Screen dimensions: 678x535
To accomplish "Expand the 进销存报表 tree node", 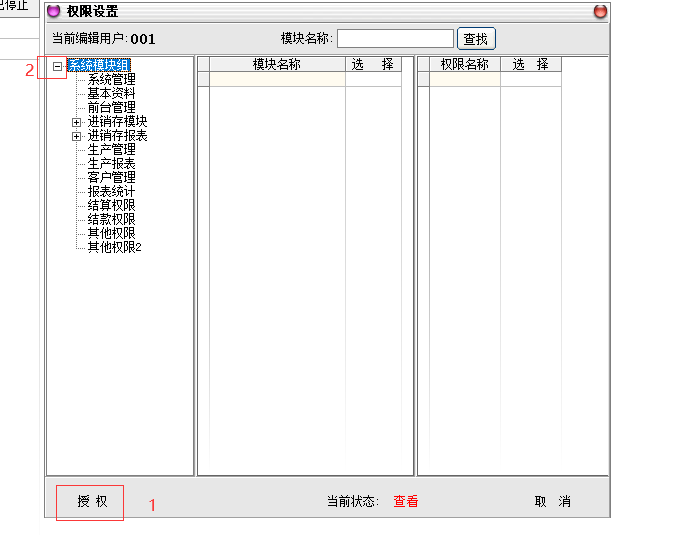I will point(76,136).
